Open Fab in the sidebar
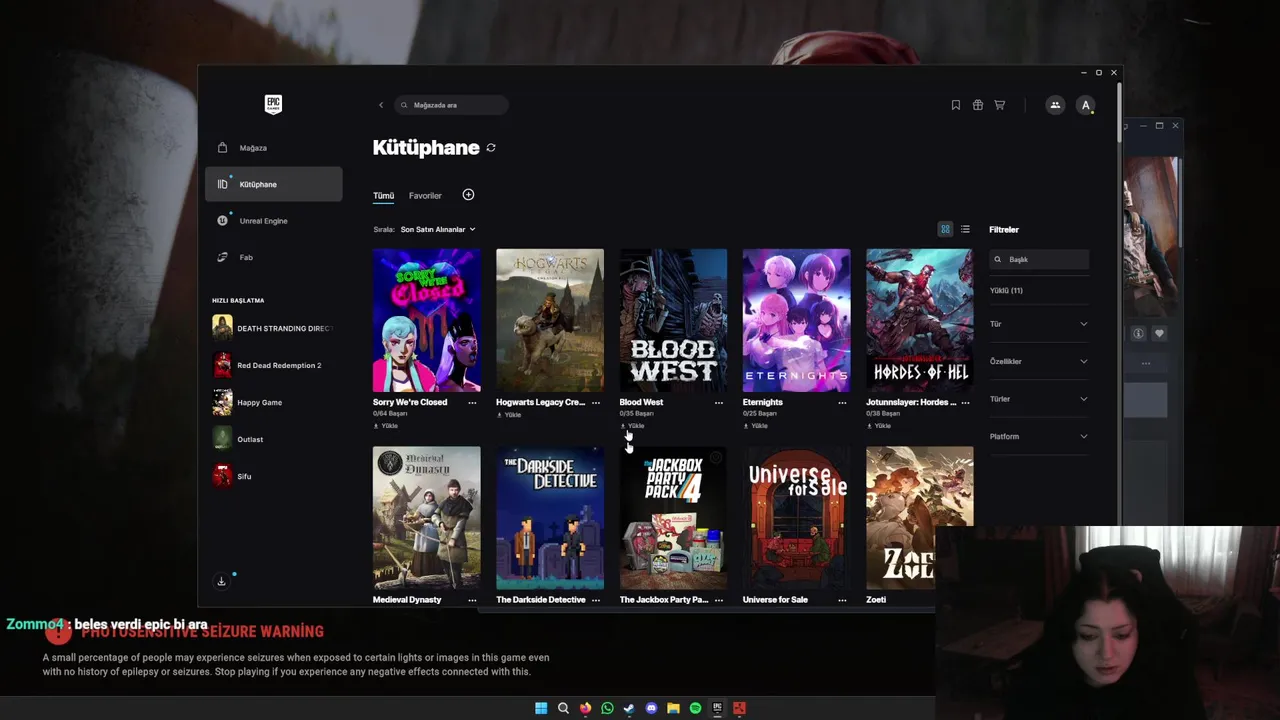 coord(274,257)
